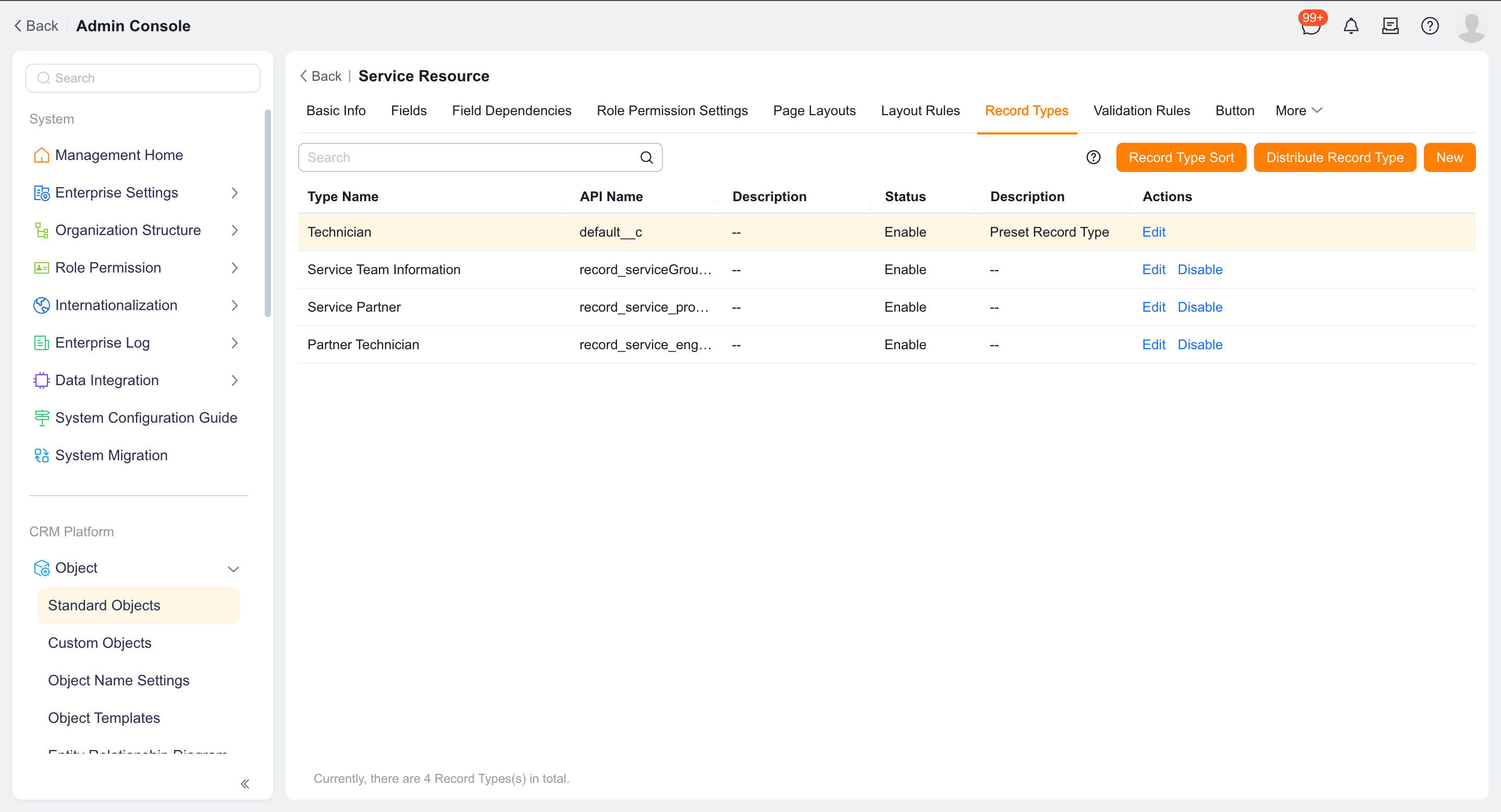
Task: Expand Internationalization chevron
Action: coord(234,305)
